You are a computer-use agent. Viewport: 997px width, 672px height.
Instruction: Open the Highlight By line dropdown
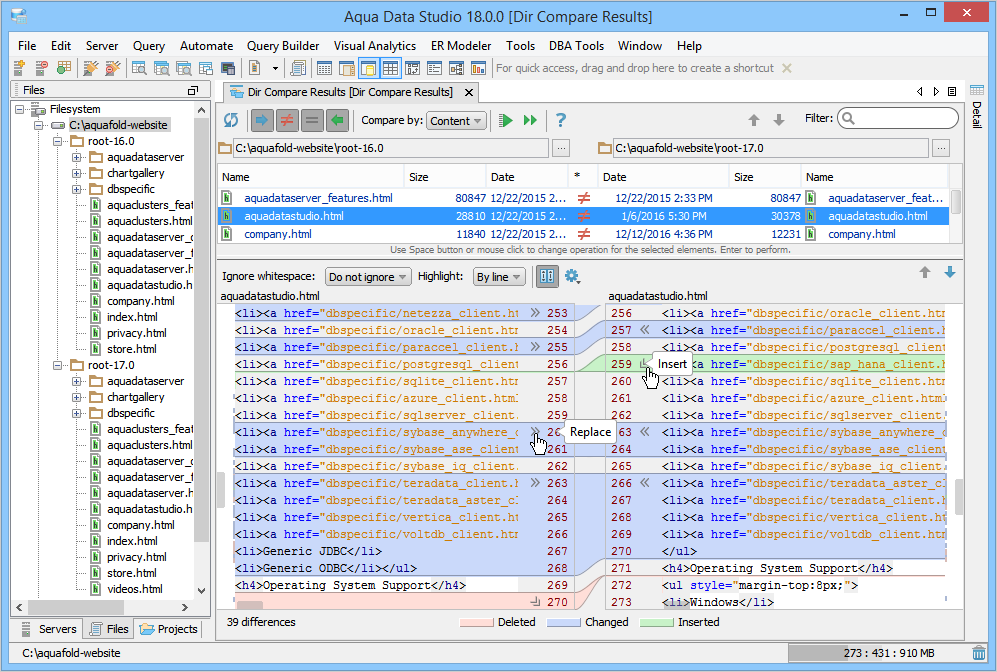498,277
